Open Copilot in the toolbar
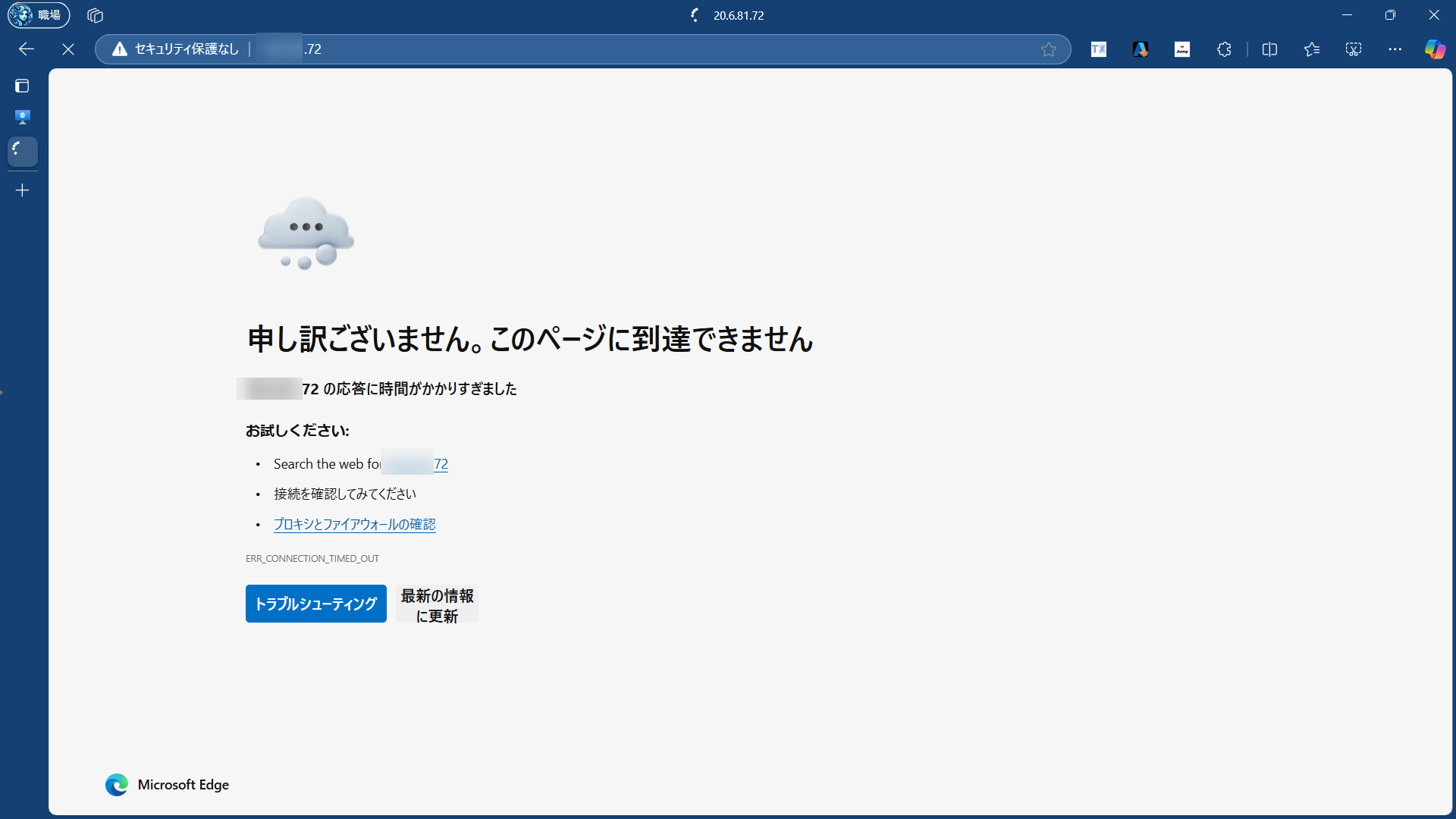Viewport: 1456px width, 819px height. (1435, 49)
